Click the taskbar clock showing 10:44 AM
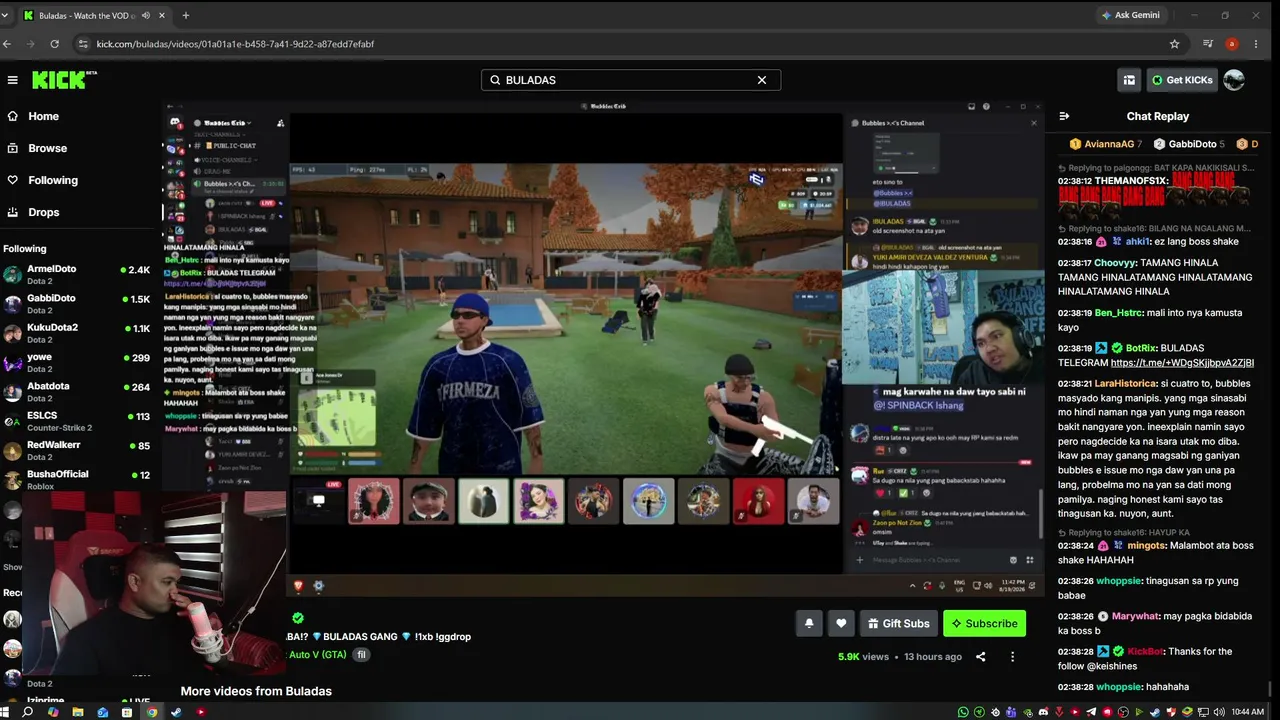The height and width of the screenshot is (720, 1280). pos(1248,712)
